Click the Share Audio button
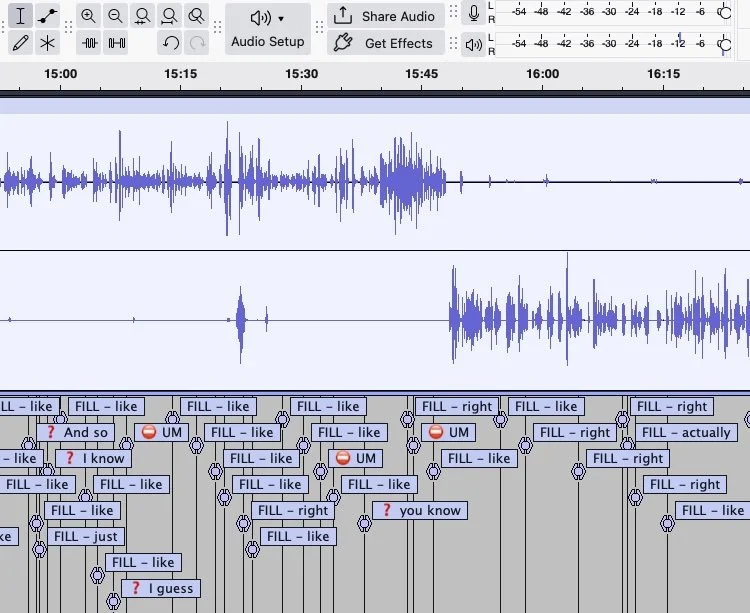This screenshot has width=750, height=613. [x=386, y=16]
